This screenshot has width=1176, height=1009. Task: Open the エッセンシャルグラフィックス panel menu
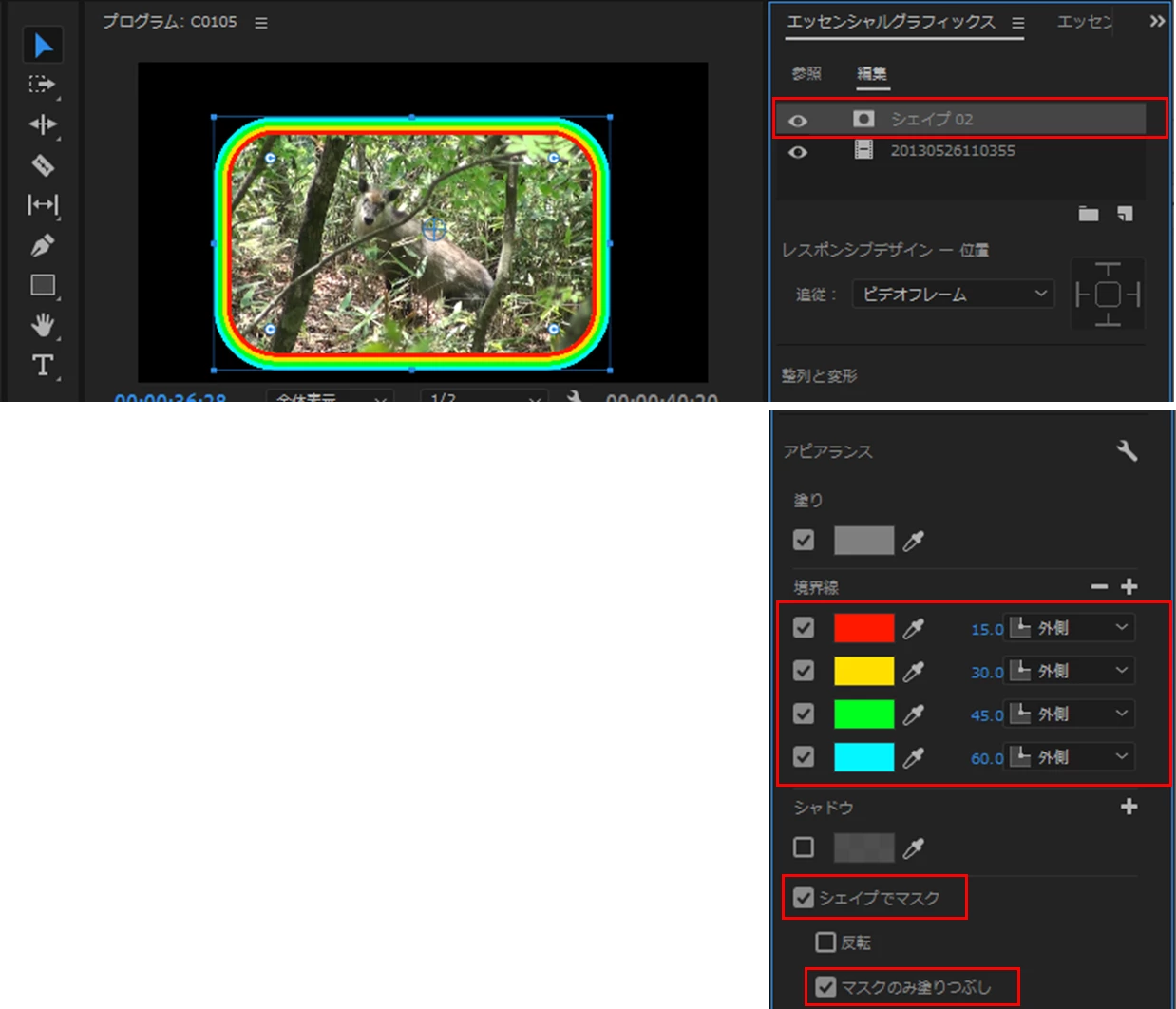1018,23
